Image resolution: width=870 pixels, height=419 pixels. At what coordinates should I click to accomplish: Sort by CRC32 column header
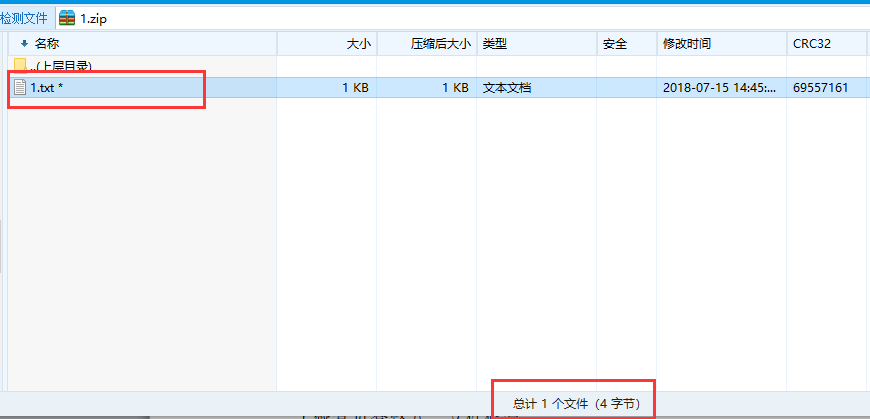click(827, 44)
